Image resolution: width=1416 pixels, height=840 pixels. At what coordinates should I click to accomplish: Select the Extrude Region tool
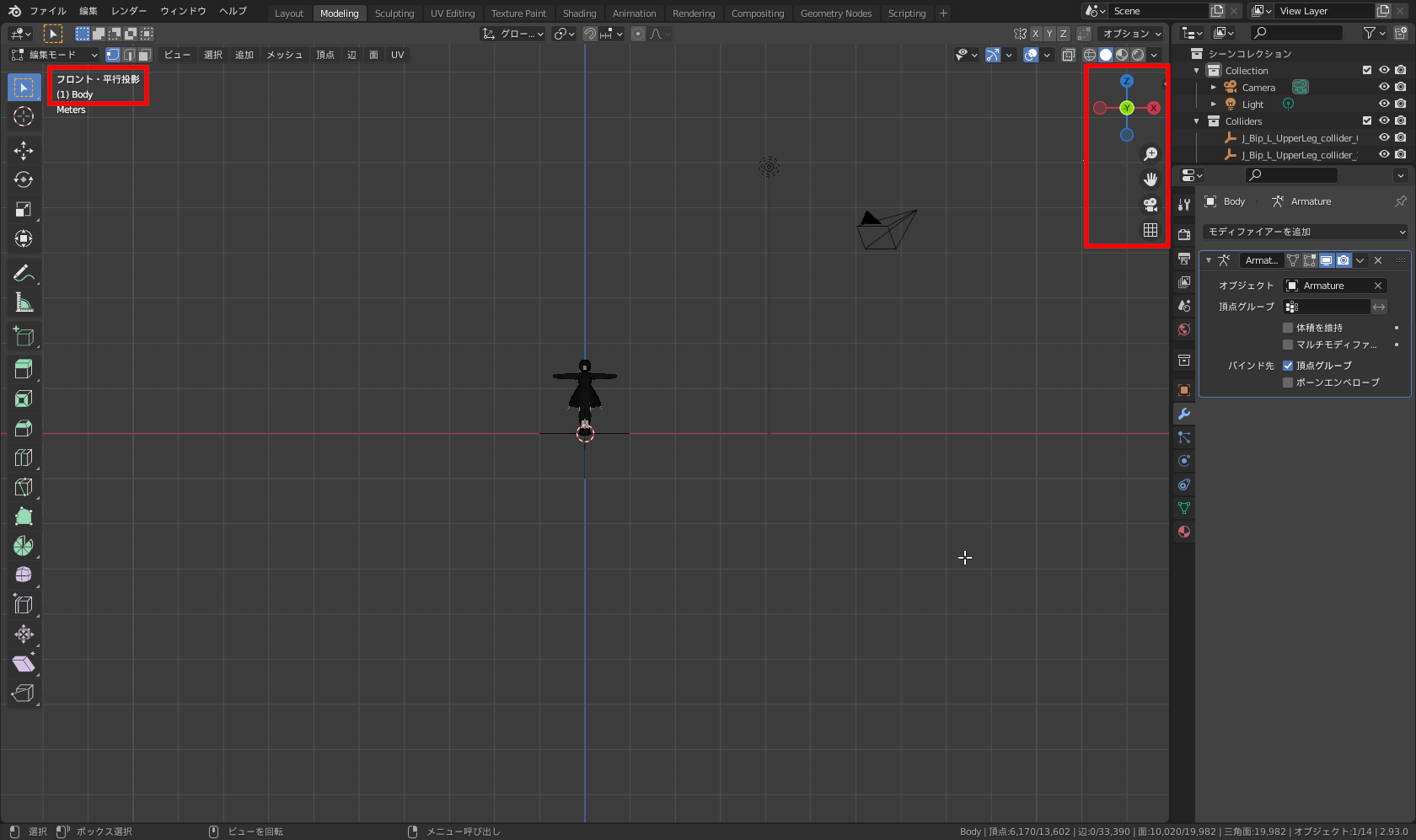click(24, 369)
